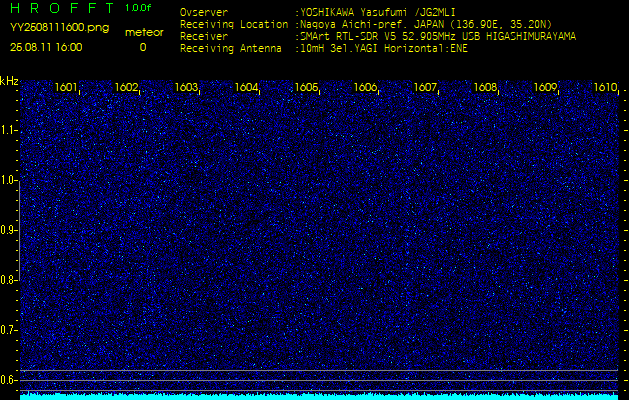Viewport: 629px width, 400px height.
Task: Click receiver value SMArt RTL-SDR V5 52.905MHz
Action: point(381,37)
